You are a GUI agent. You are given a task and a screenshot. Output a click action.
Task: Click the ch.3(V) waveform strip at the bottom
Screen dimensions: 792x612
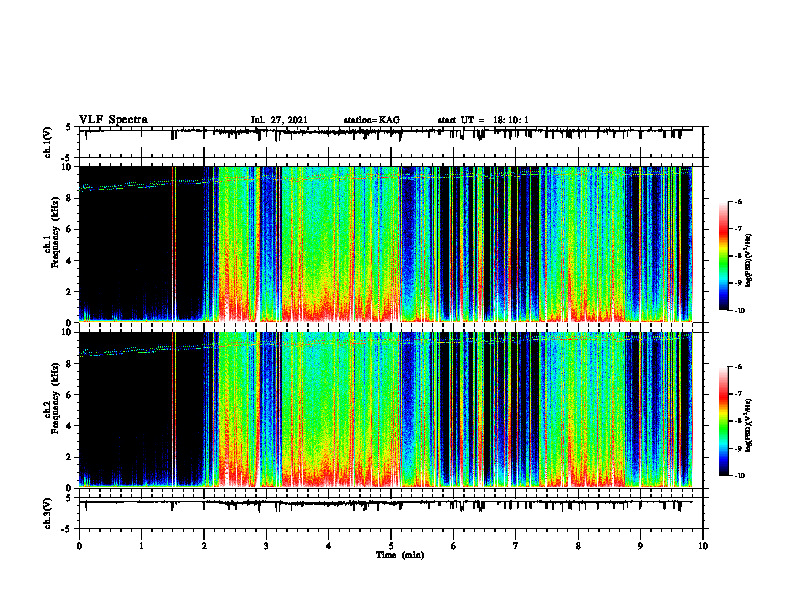[391, 513]
